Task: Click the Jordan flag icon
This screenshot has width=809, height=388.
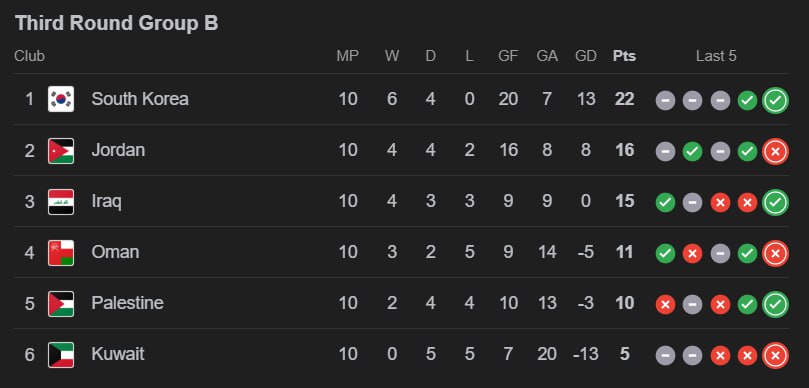Action: click(x=61, y=151)
